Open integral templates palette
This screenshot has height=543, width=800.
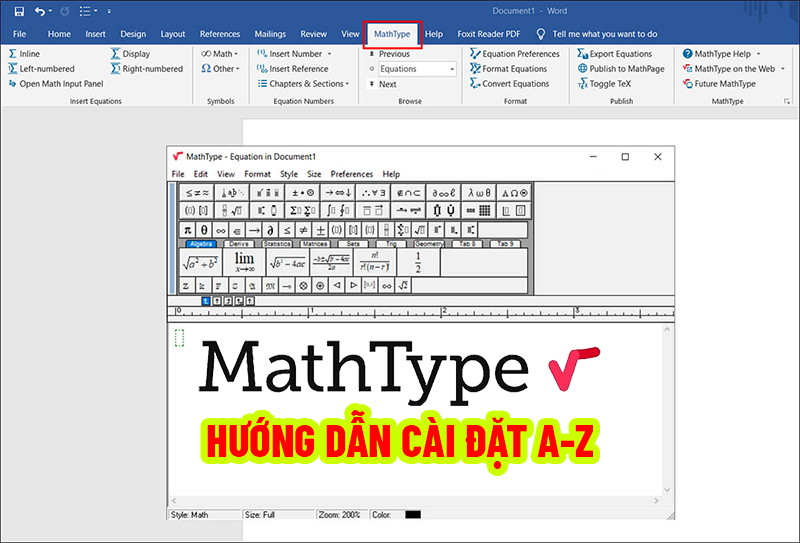[x=338, y=210]
